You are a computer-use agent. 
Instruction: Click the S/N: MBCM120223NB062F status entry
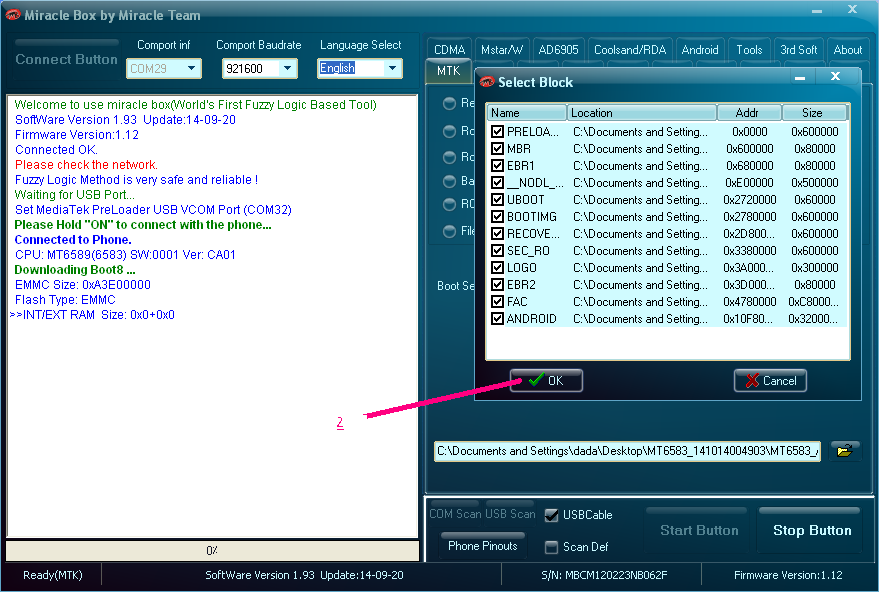604,575
